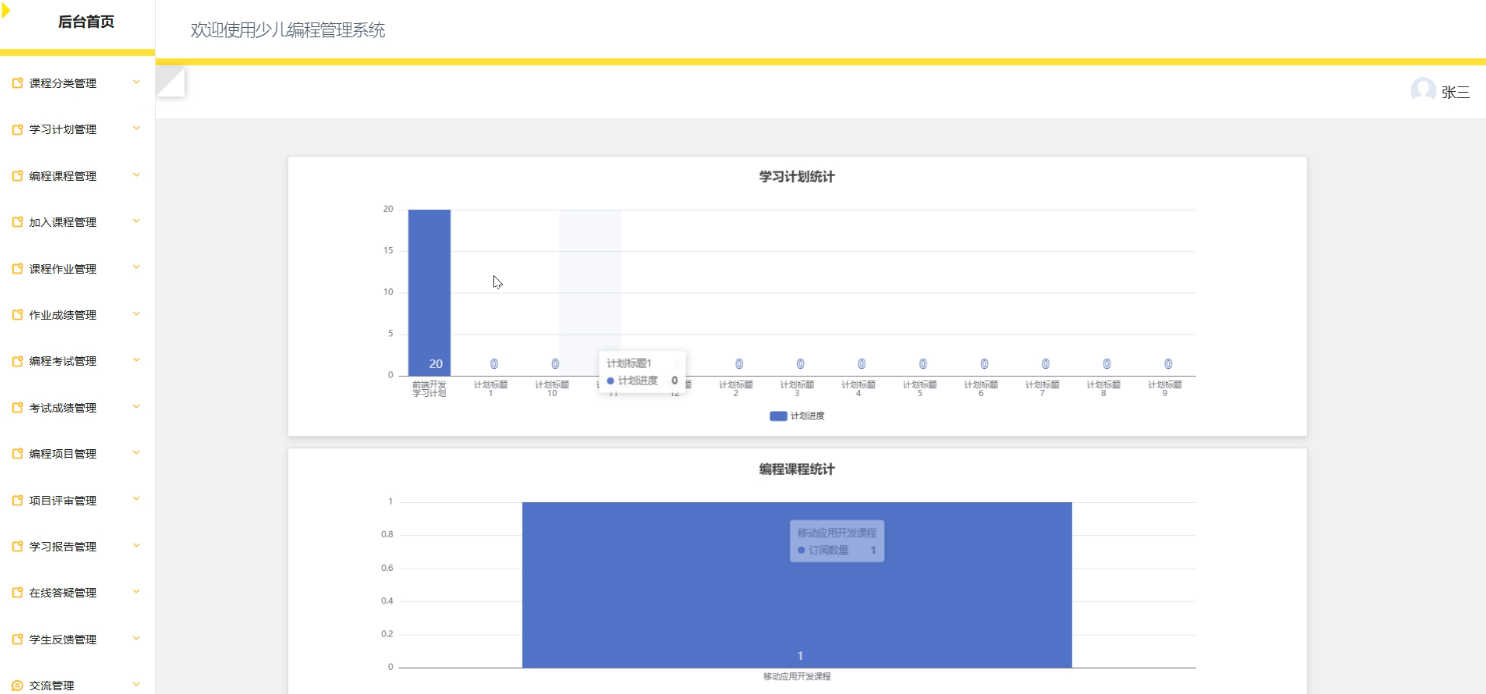The image size is (1486, 694).
Task: Click the 考试成绩管理 menu icon
Action: [17, 408]
